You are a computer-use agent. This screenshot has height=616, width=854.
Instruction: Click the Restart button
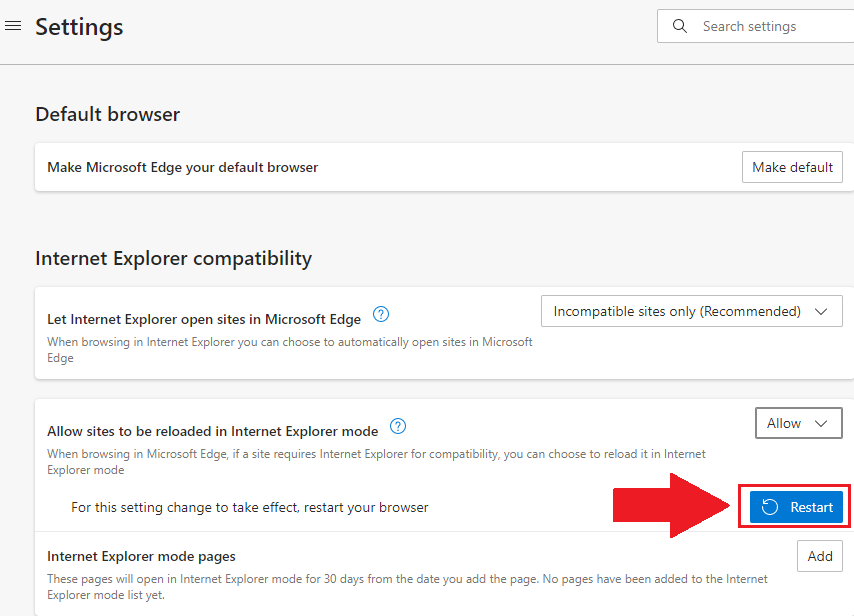coord(796,507)
